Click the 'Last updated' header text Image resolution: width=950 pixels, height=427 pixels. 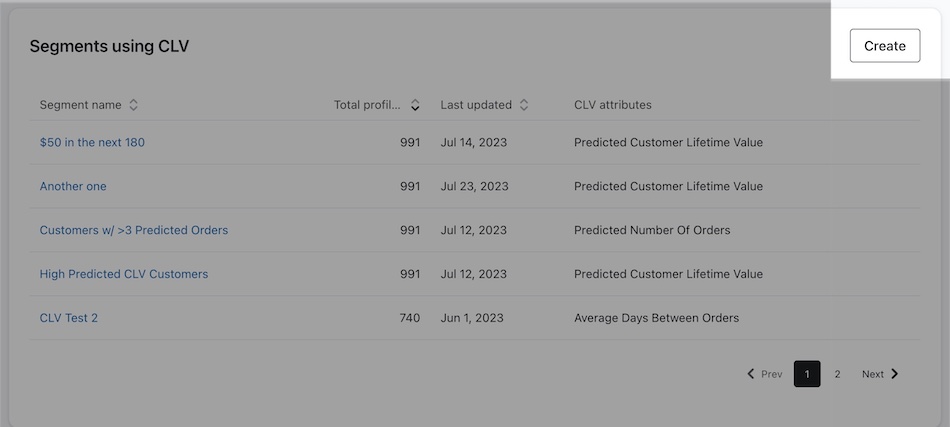[x=476, y=105]
